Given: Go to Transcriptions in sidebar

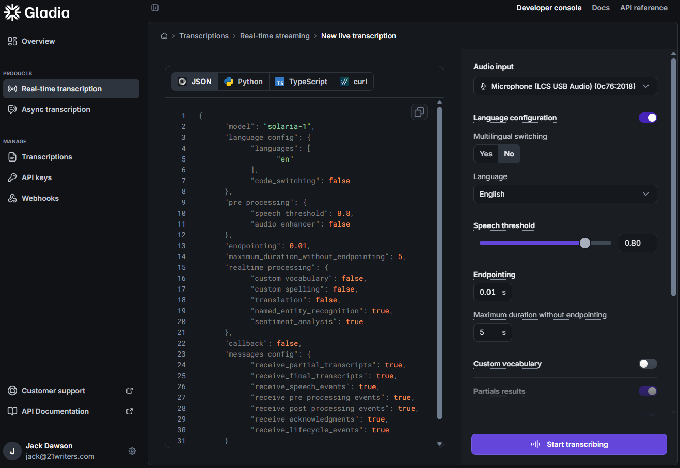Looking at the screenshot, I should (x=71, y=157).
